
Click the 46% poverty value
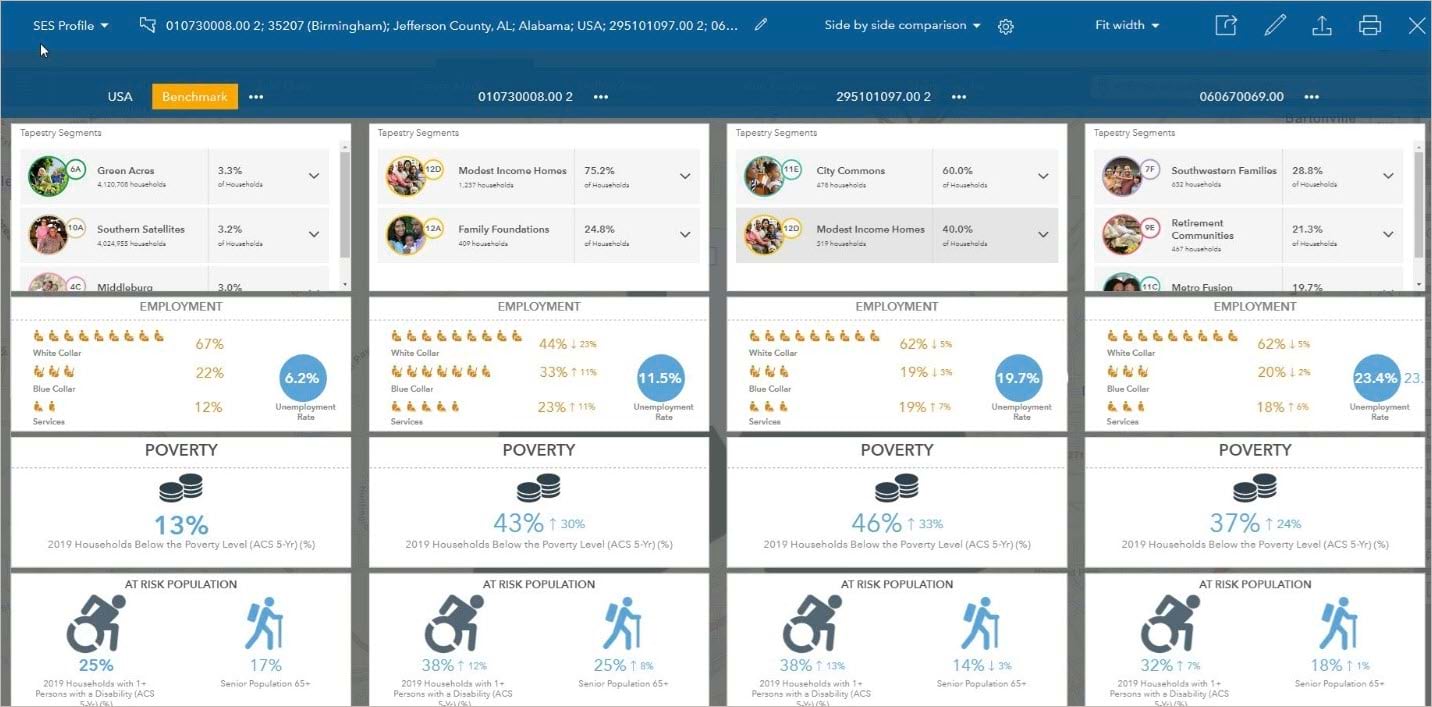(876, 523)
